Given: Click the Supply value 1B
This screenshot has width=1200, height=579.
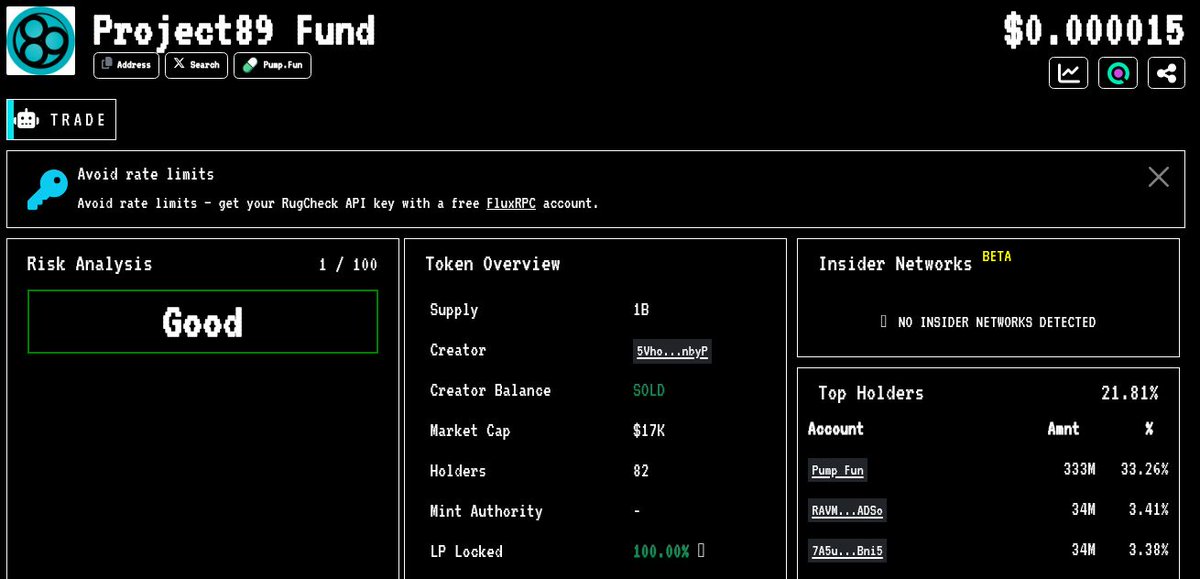Looking at the screenshot, I should tap(641, 310).
